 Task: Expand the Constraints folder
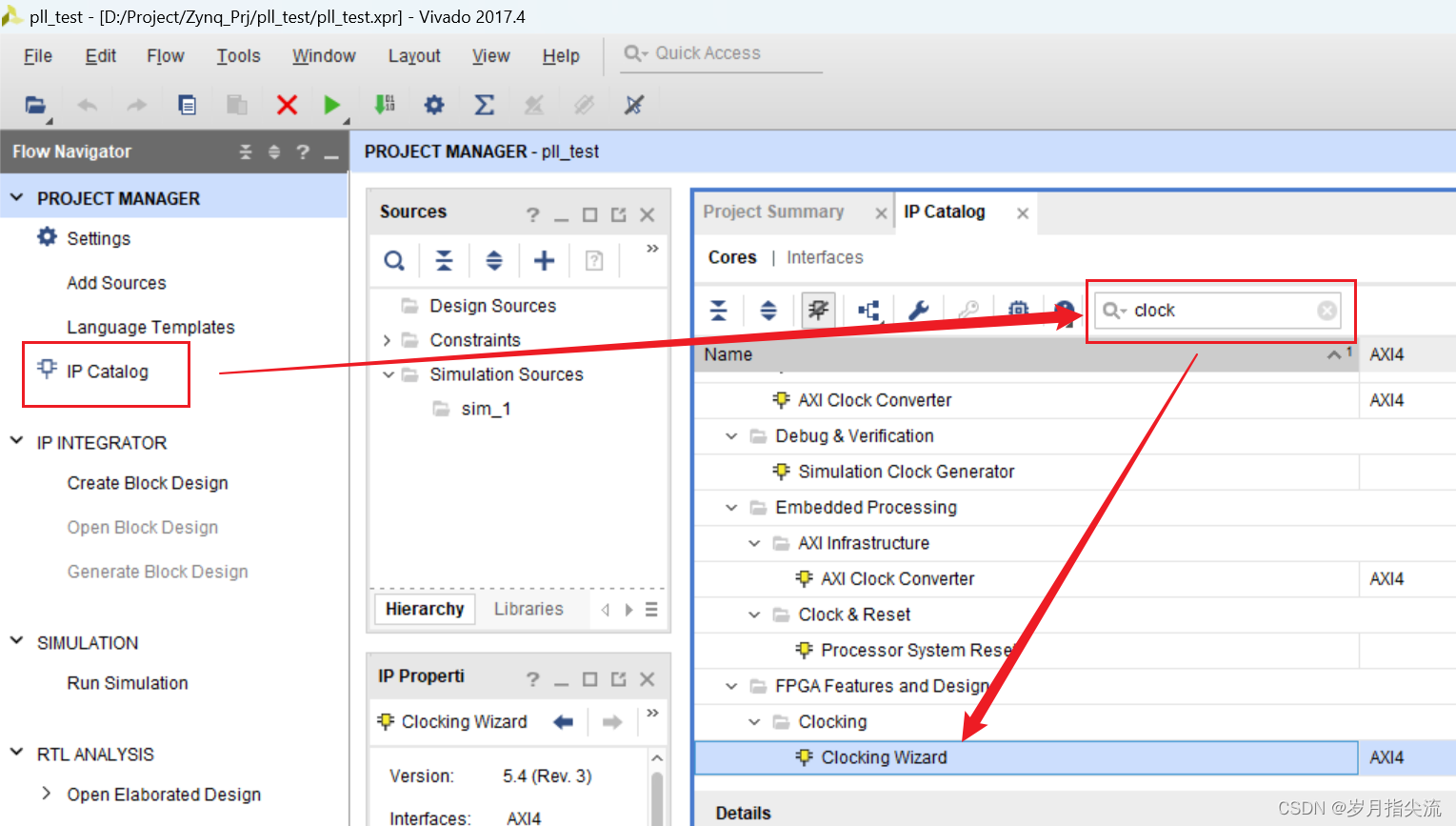387,340
